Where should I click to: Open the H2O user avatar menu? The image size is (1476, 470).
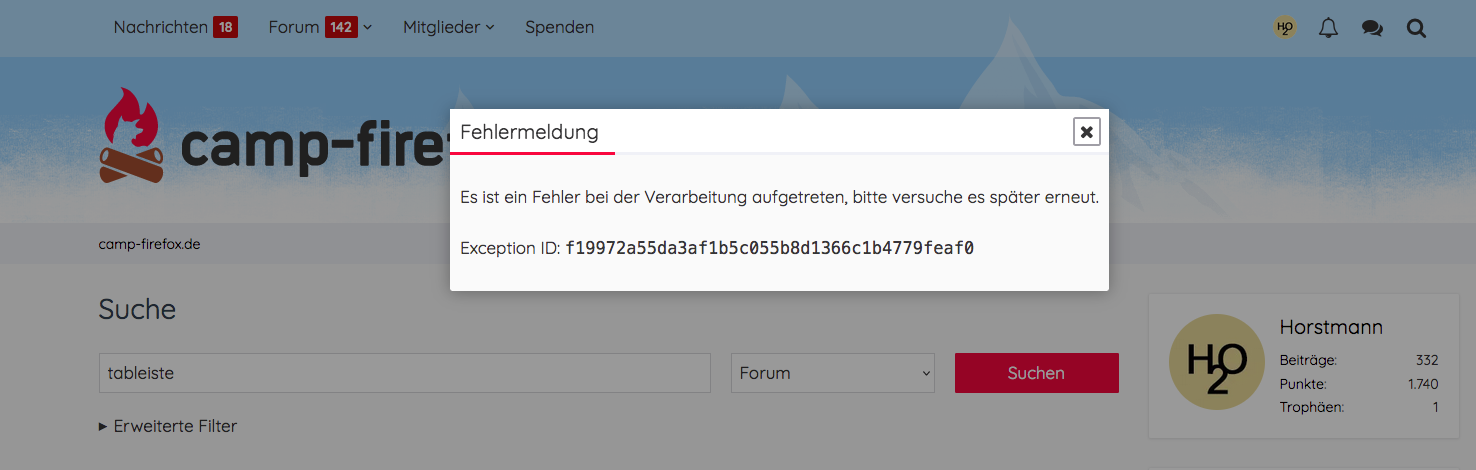click(x=1285, y=28)
